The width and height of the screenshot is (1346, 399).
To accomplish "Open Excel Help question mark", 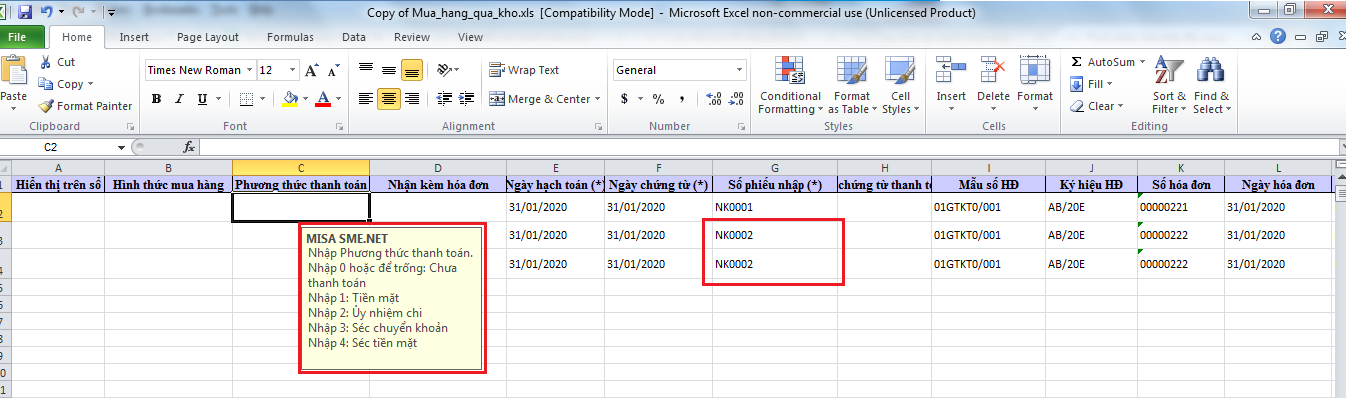I will click(x=1277, y=36).
